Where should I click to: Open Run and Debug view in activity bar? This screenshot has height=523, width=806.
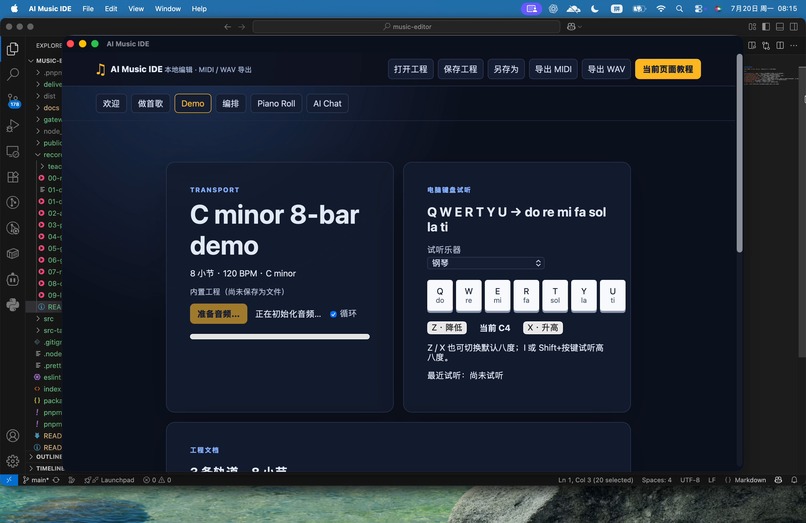pyautogui.click(x=13, y=125)
